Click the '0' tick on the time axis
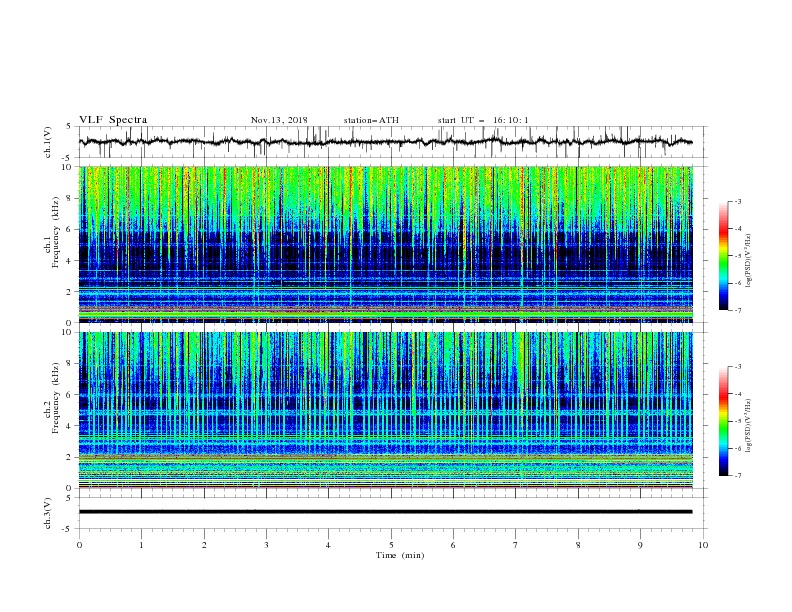This screenshot has height=612, width=792. [79, 545]
